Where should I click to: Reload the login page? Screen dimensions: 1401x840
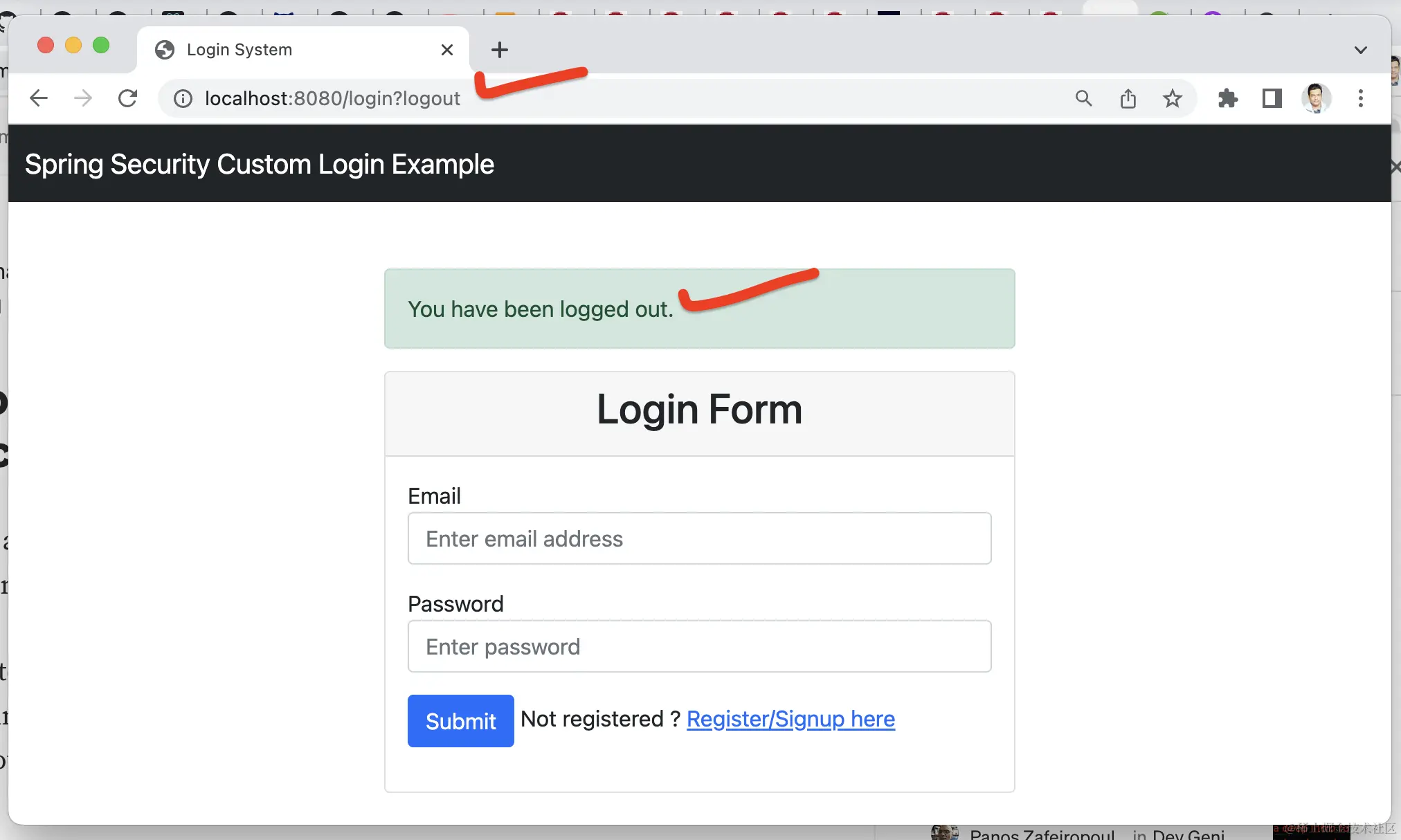128,98
